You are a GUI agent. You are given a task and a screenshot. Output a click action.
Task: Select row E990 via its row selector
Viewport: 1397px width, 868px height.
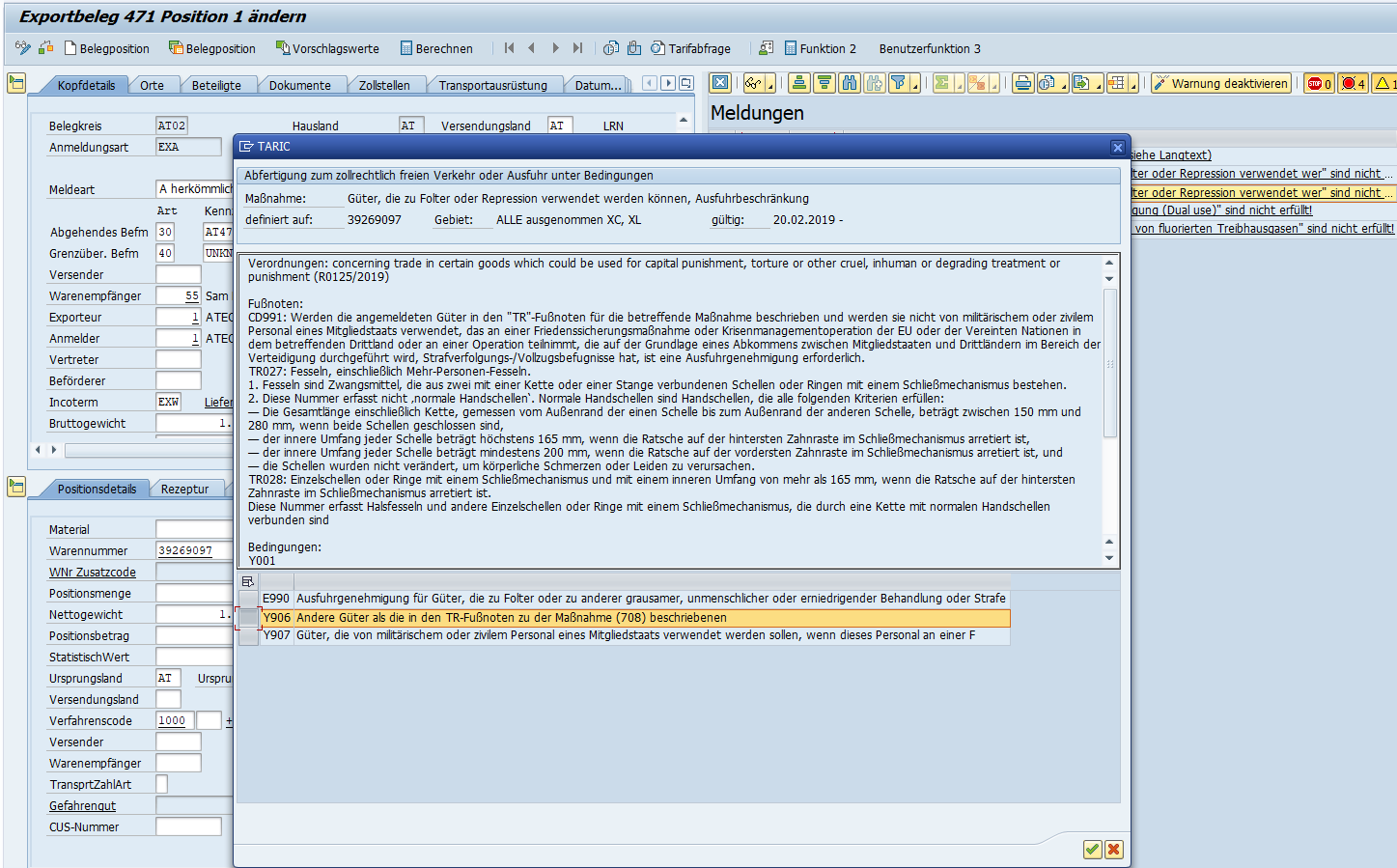[x=248, y=599]
